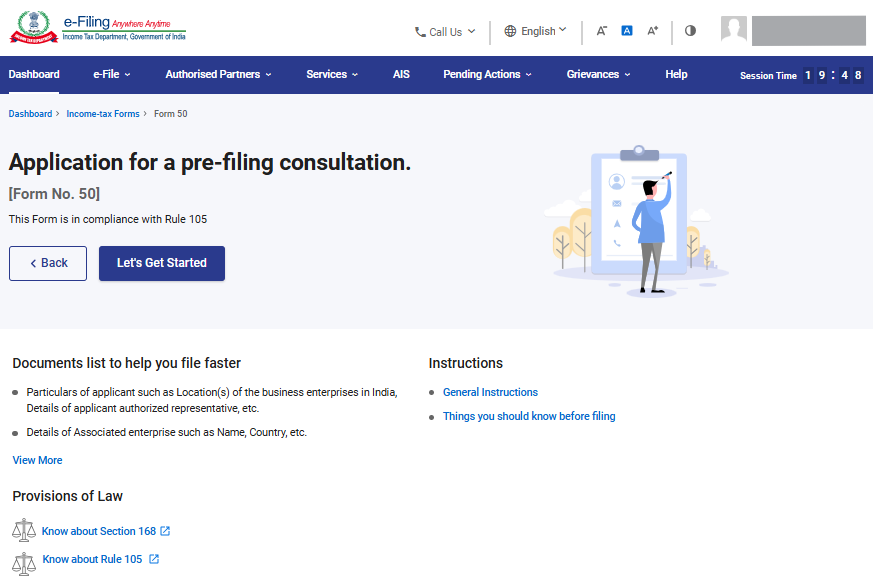Screen dimensions: 873x586
Task: Open the General Instructions link
Action: 491,392
